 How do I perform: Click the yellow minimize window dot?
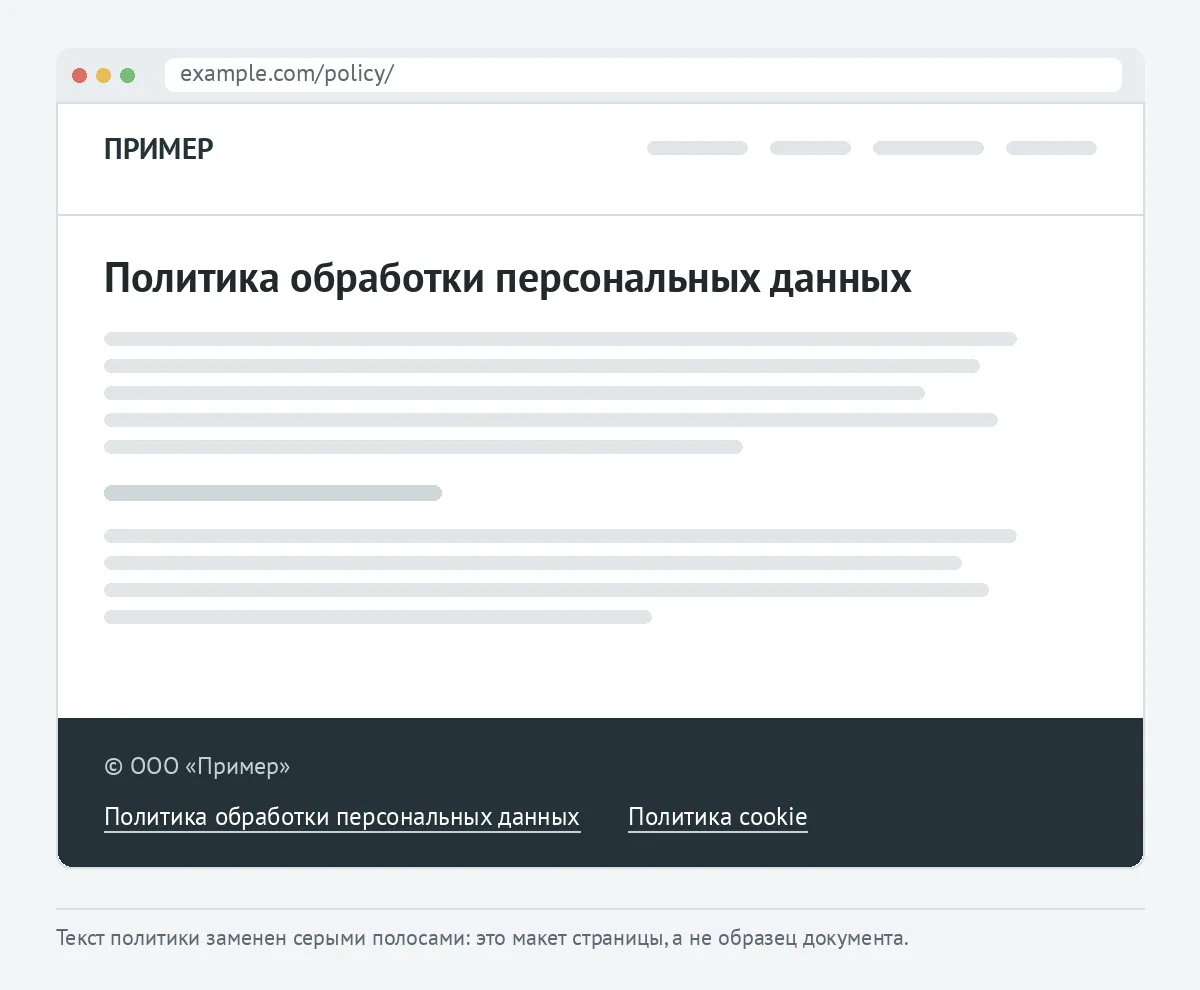pos(104,75)
